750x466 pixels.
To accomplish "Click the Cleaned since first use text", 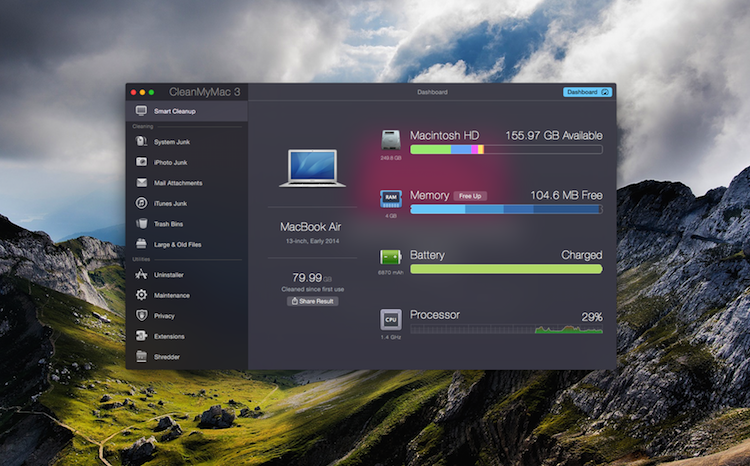I will coord(312,289).
